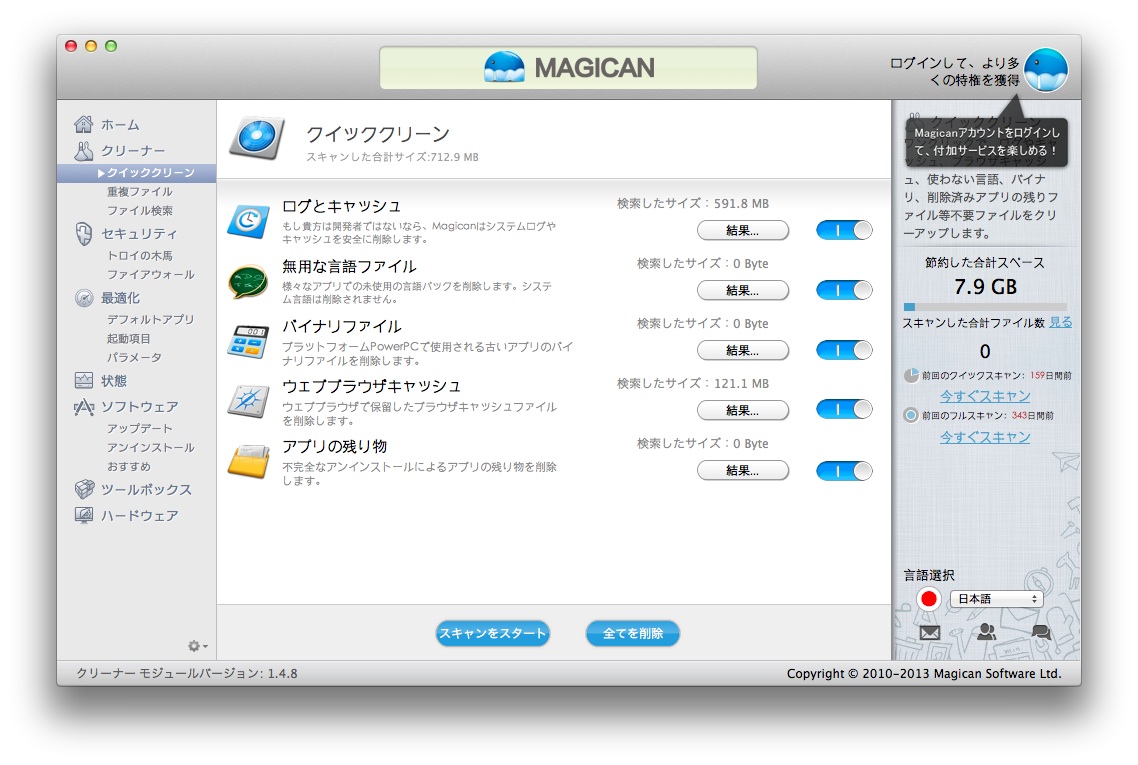The image size is (1138, 765).
Task: Click the 最適化 gauge icon
Action: (x=83, y=298)
